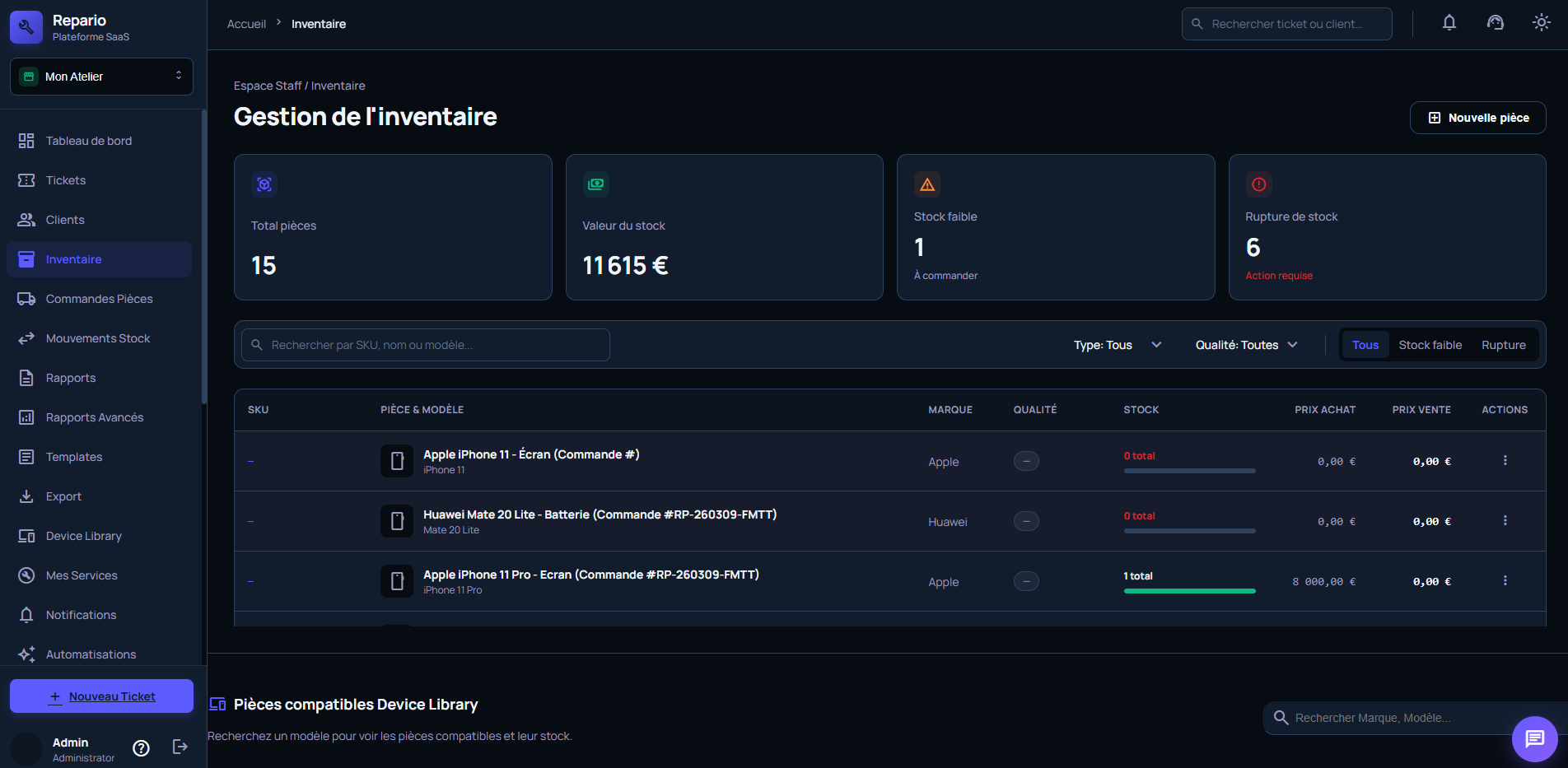Image resolution: width=1568 pixels, height=768 pixels.
Task: Expand the Type: Tous dropdown
Action: point(1117,345)
